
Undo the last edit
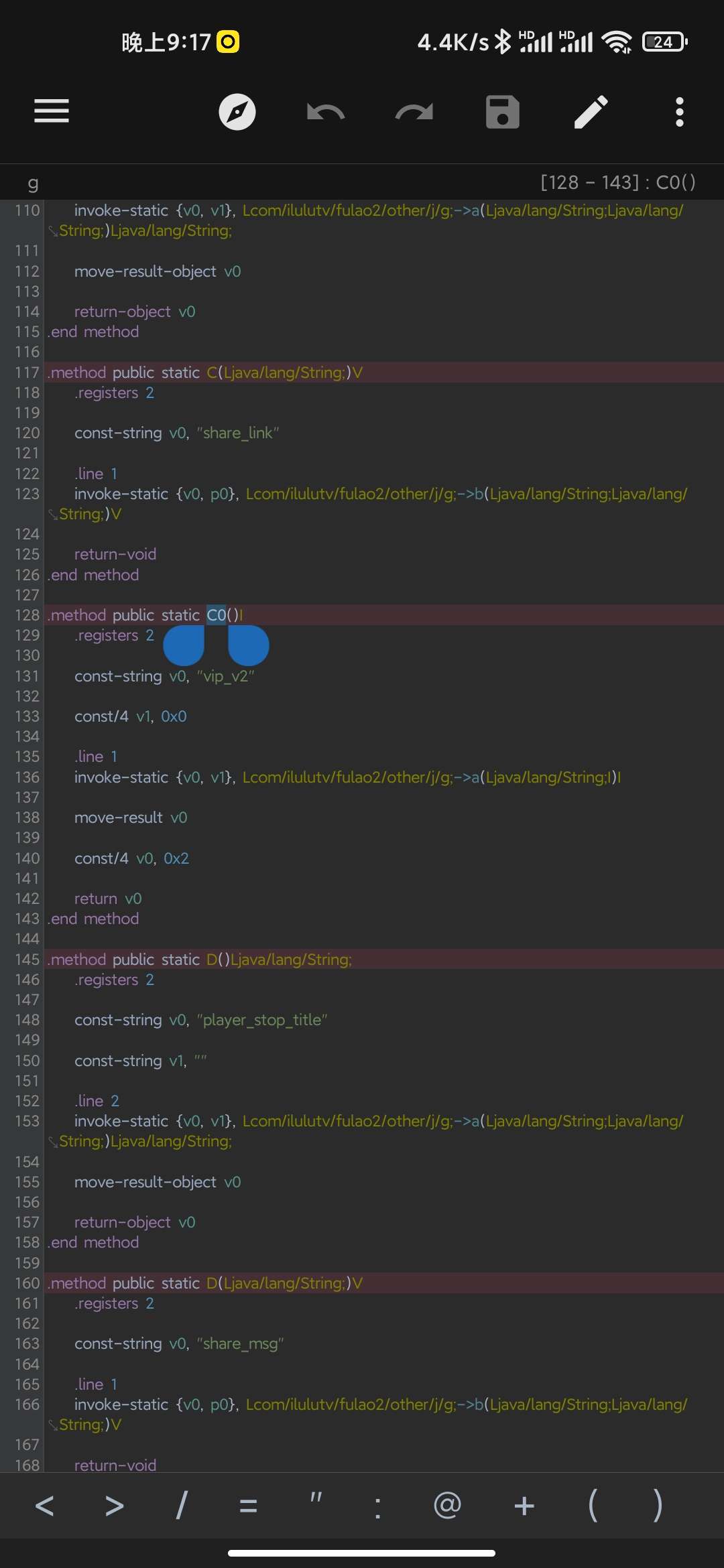[x=326, y=112]
